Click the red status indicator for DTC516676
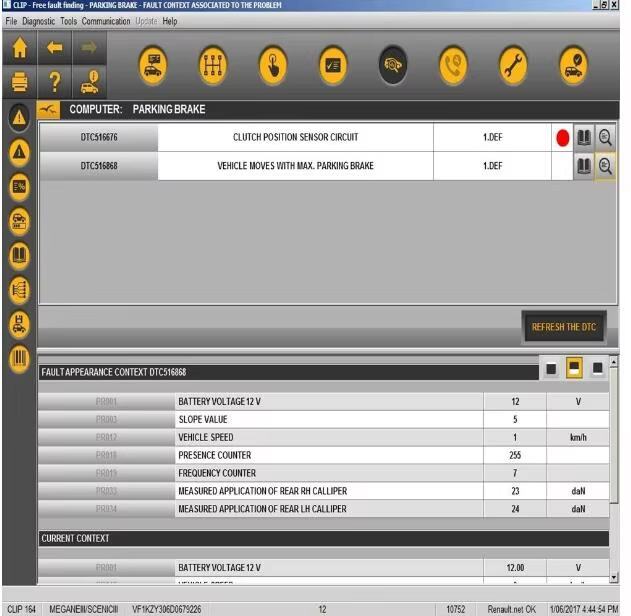 point(562,138)
